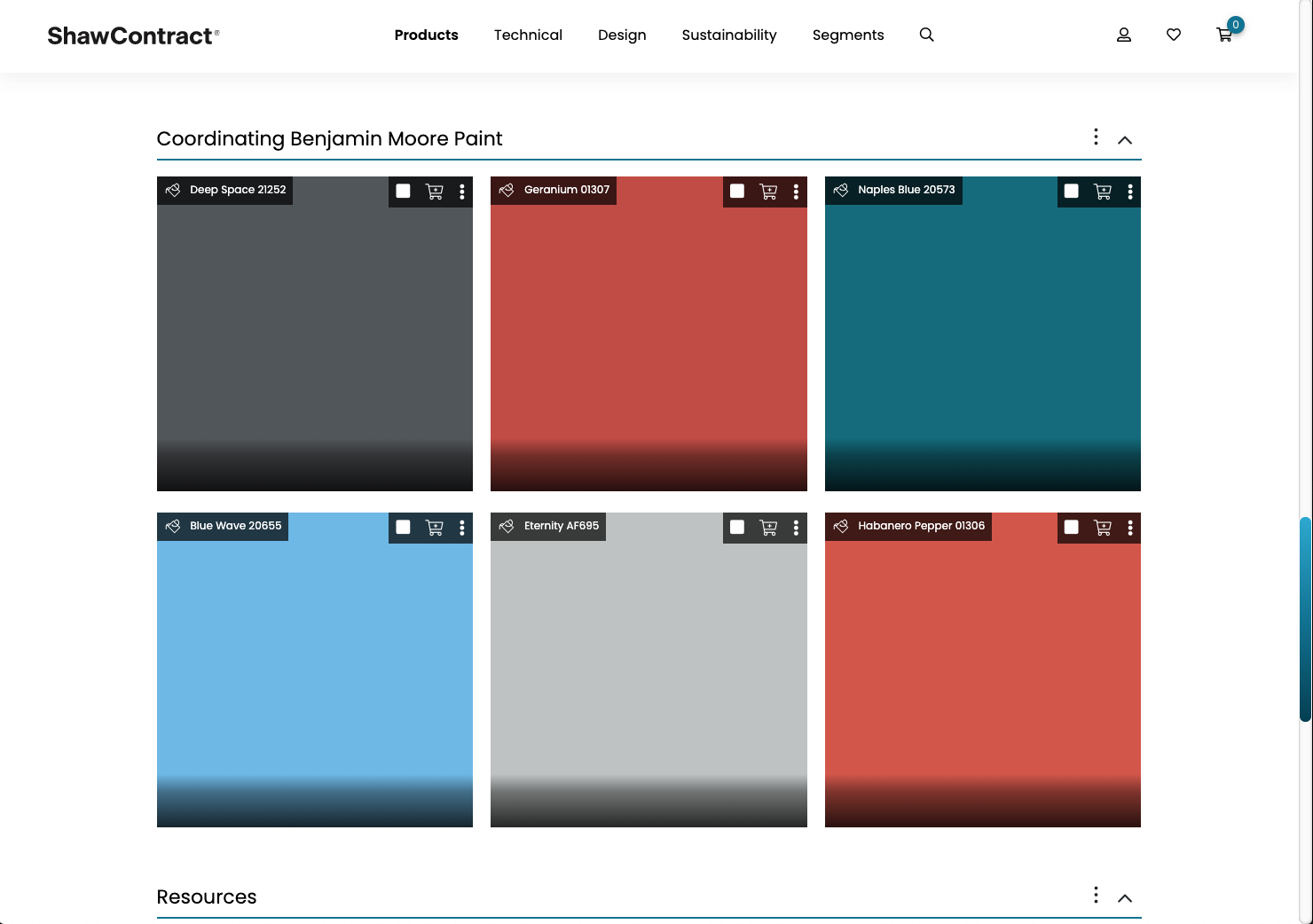This screenshot has height=924, width=1313.
Task: Open the search magnifier icon
Action: [926, 35]
